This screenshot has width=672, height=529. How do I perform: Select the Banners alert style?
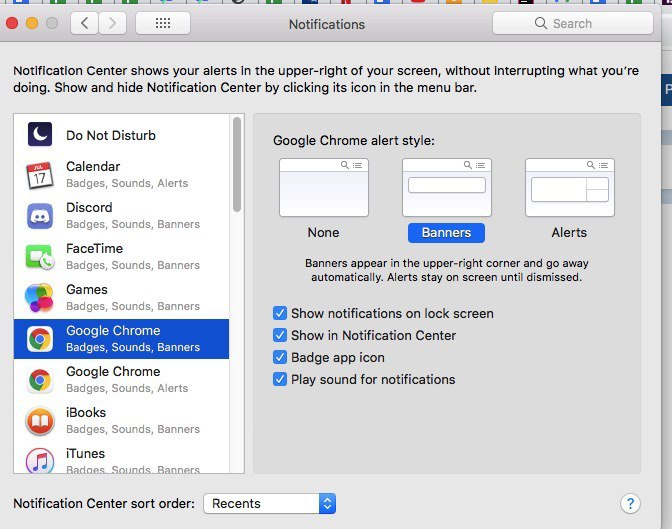pos(446,188)
